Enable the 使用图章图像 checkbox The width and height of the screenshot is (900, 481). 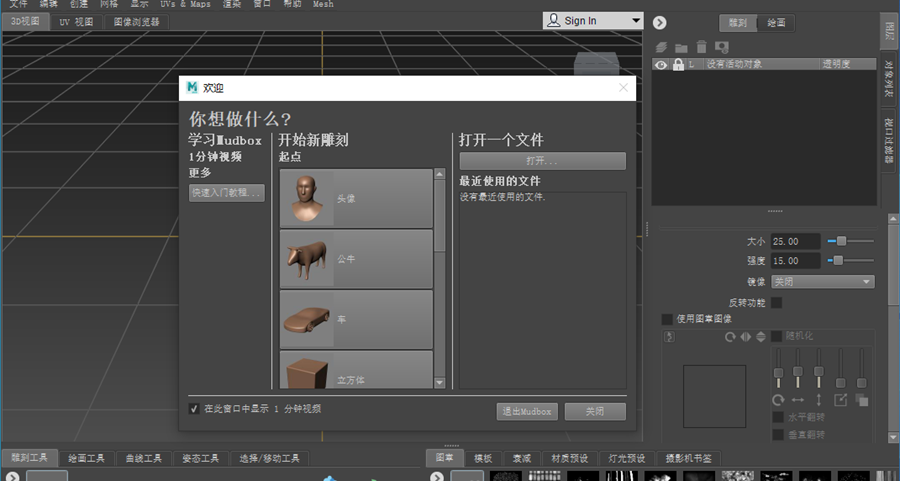(x=667, y=319)
